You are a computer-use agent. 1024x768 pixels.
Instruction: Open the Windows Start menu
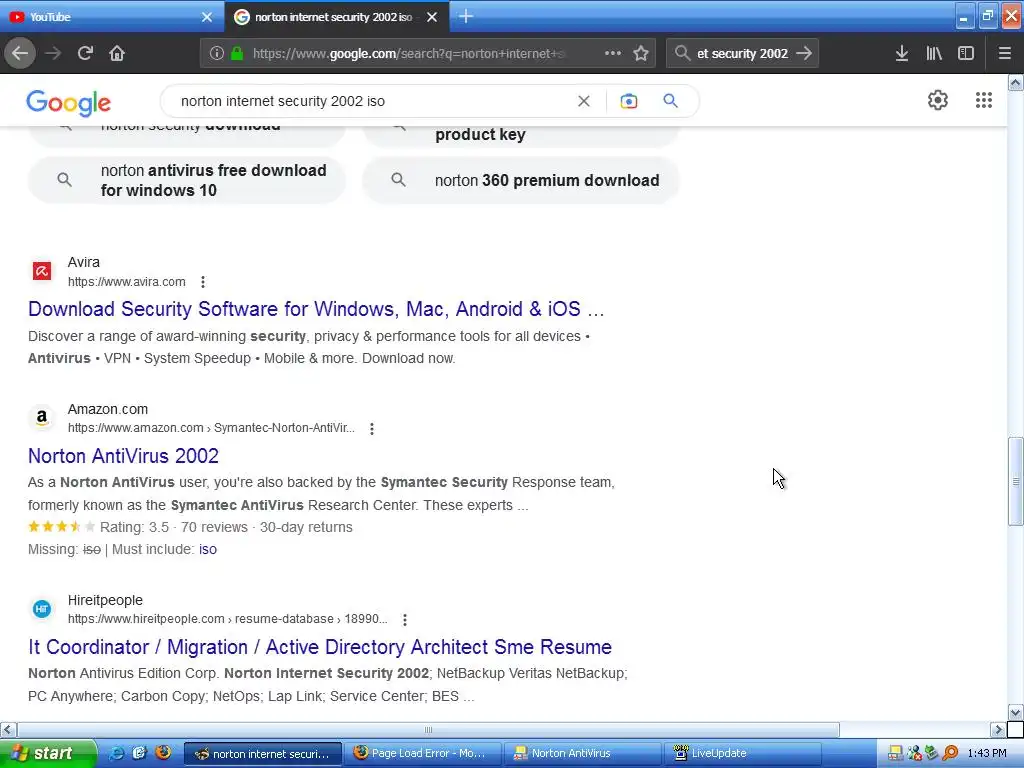[48, 753]
